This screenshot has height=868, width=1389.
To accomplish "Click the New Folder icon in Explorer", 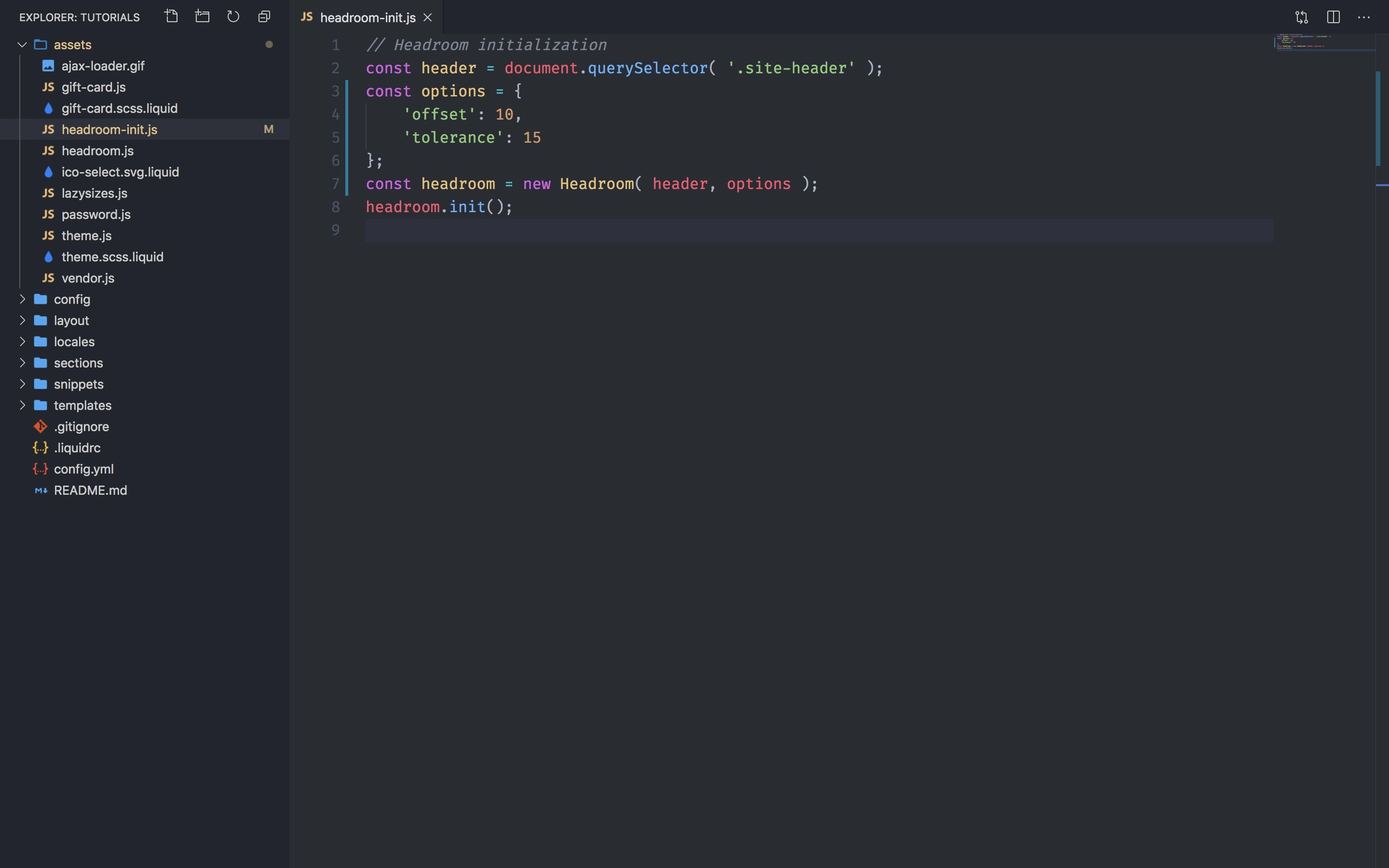I will pos(202,17).
